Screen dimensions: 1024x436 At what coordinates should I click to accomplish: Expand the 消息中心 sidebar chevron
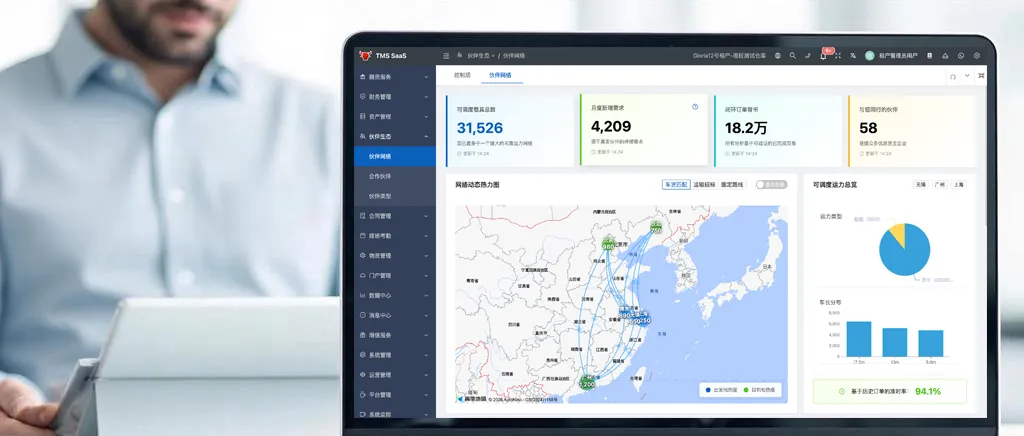[x=426, y=315]
